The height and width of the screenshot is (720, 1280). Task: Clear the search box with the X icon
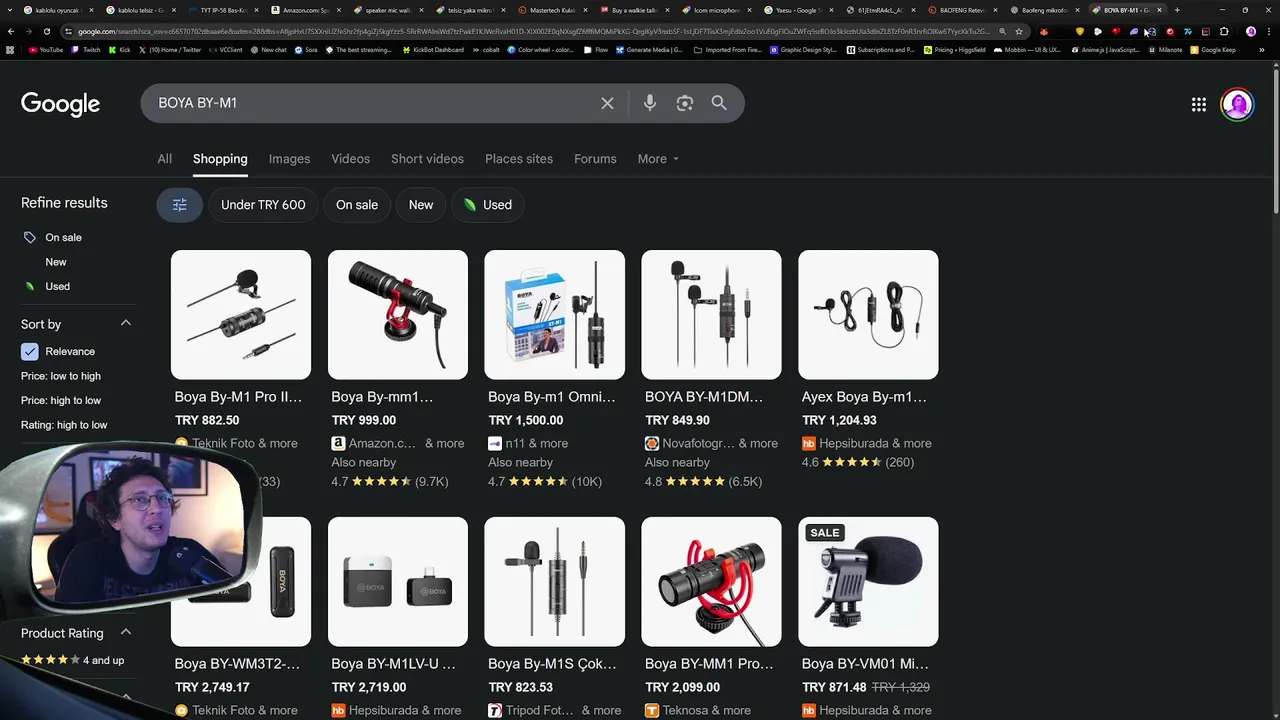tap(607, 103)
